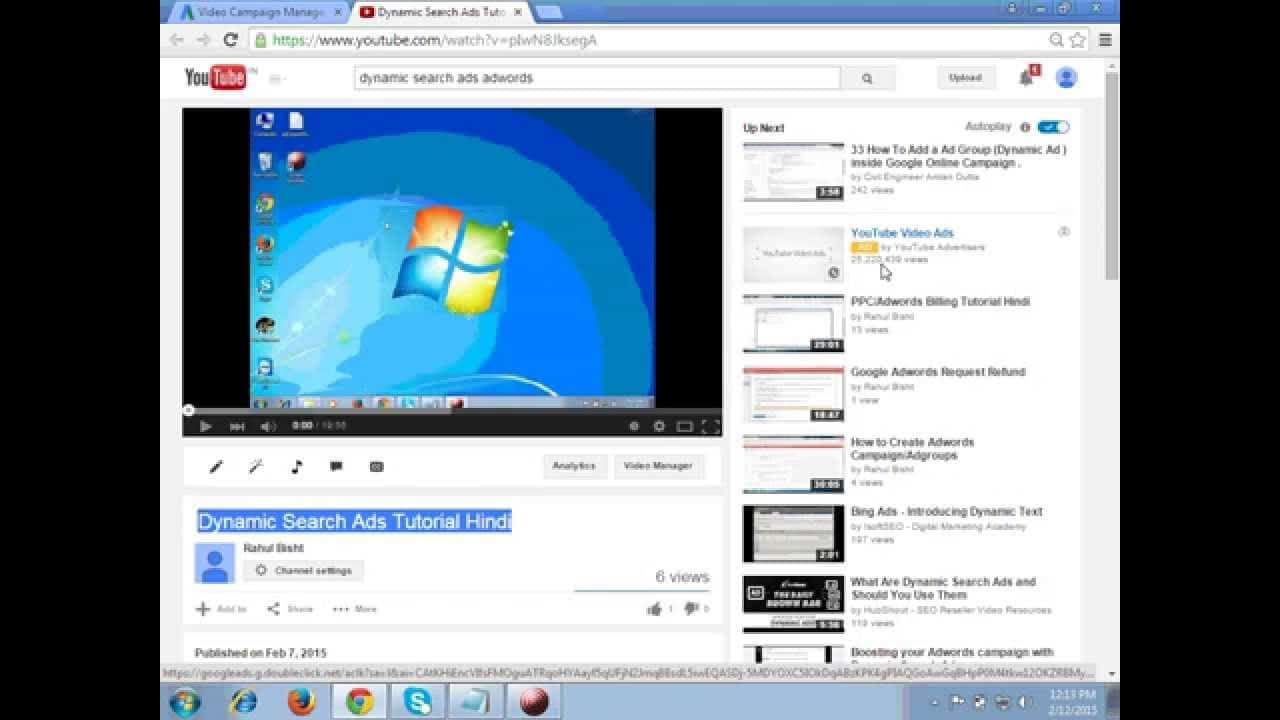Reload the page

tap(230, 40)
